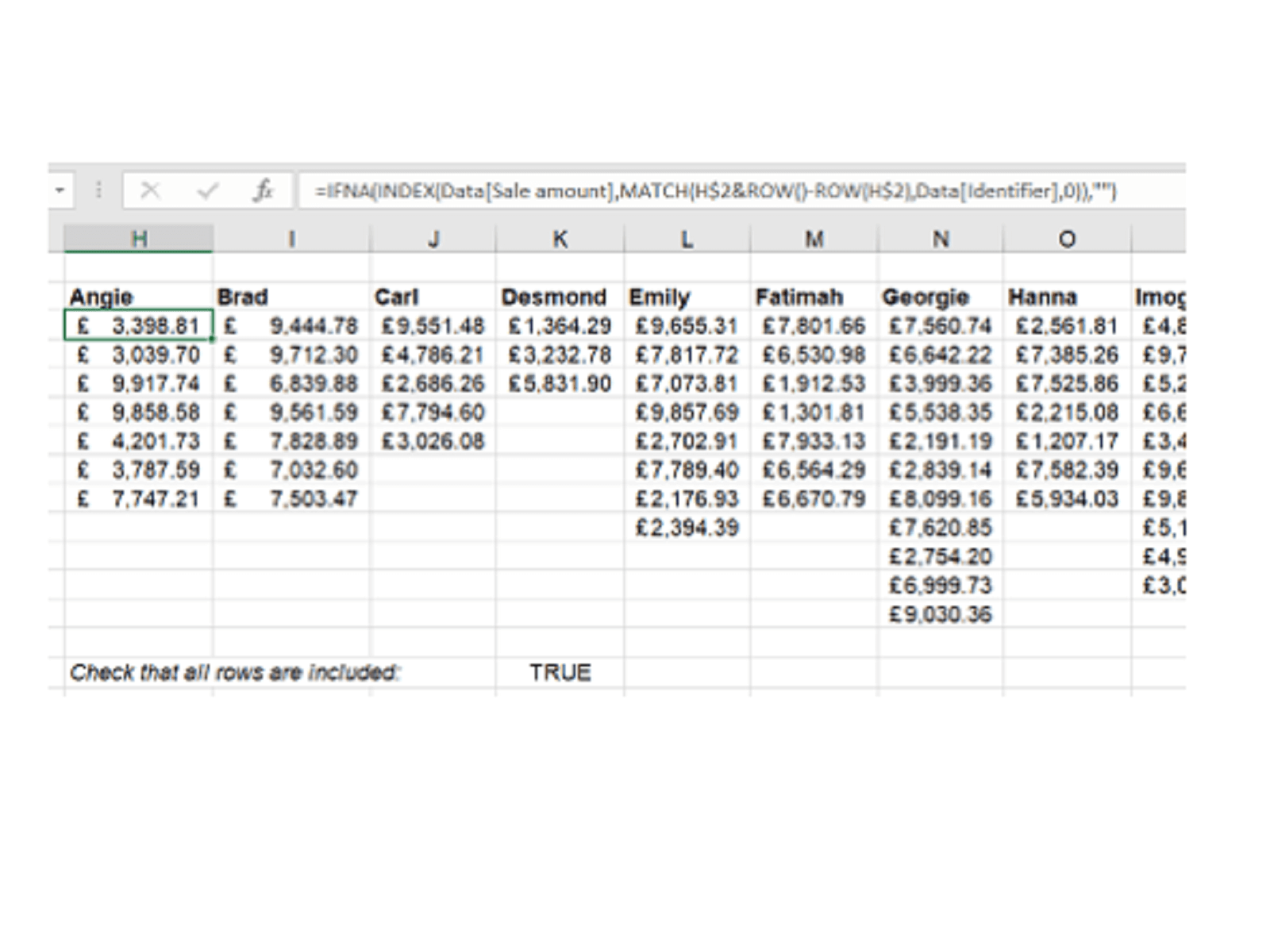This screenshot has width=1270, height=952.
Task: Select column K header
Action: (x=560, y=239)
